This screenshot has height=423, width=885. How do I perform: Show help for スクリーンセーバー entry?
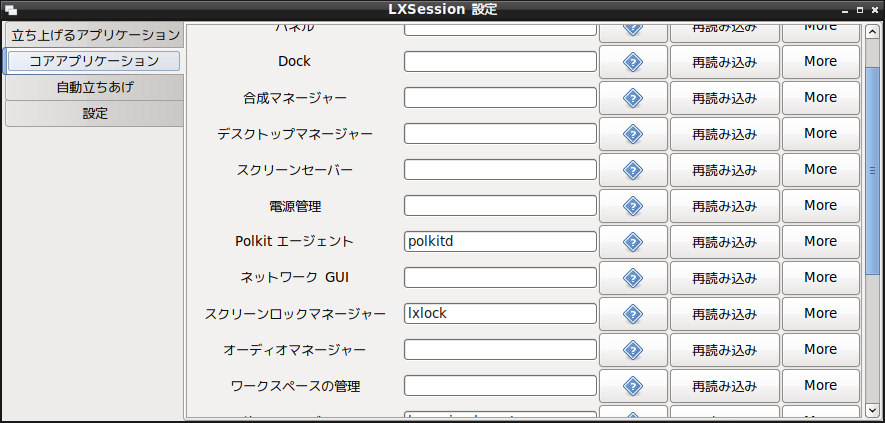click(633, 169)
